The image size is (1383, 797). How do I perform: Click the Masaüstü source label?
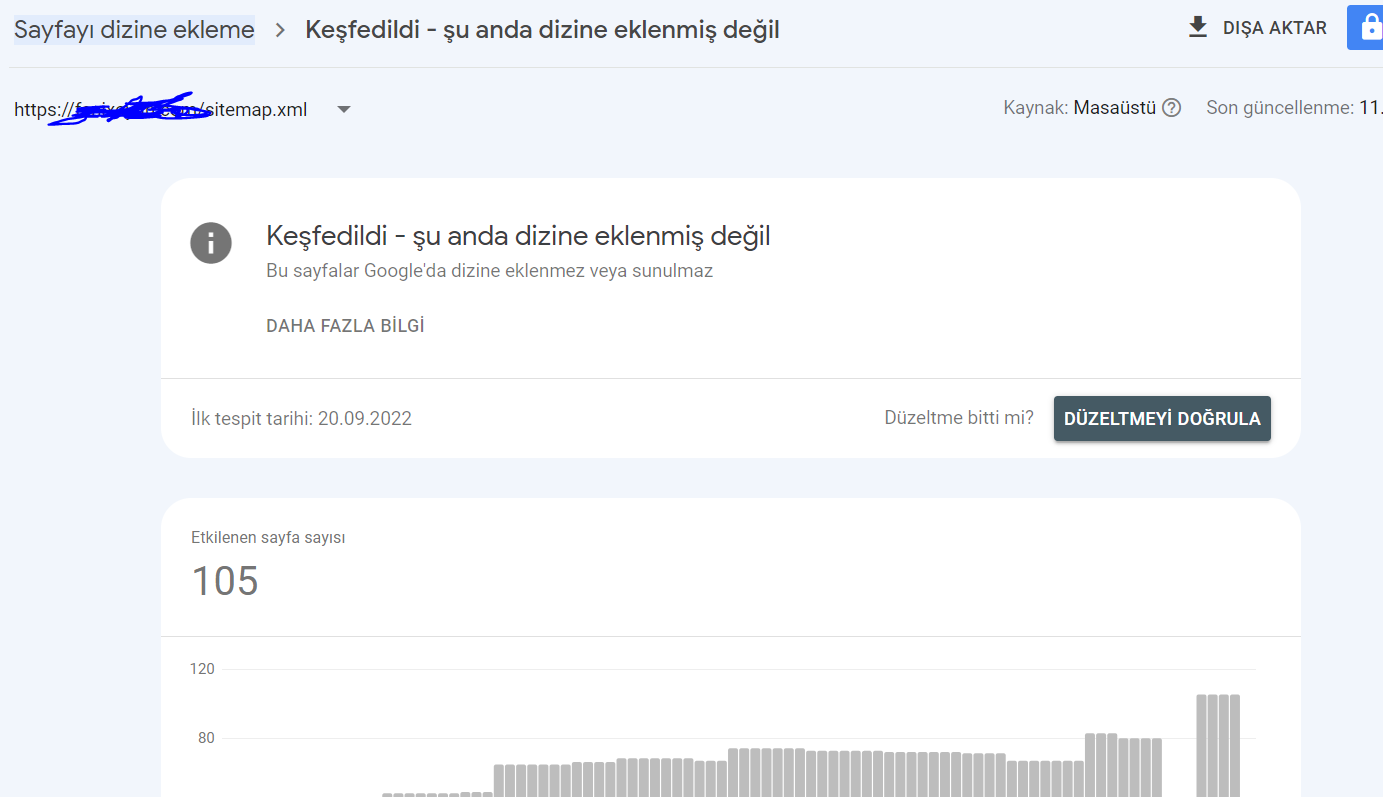point(1115,108)
